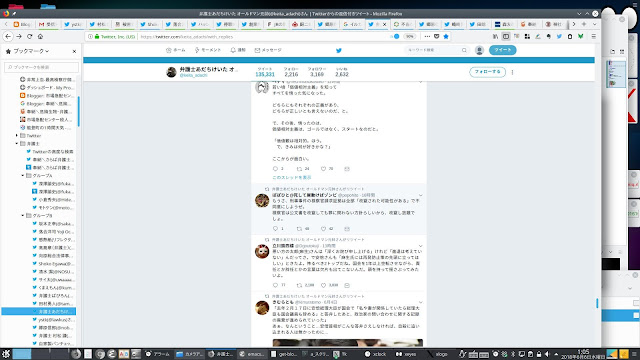
Task: Open the Twitter Home nav item
Action: [176, 50]
